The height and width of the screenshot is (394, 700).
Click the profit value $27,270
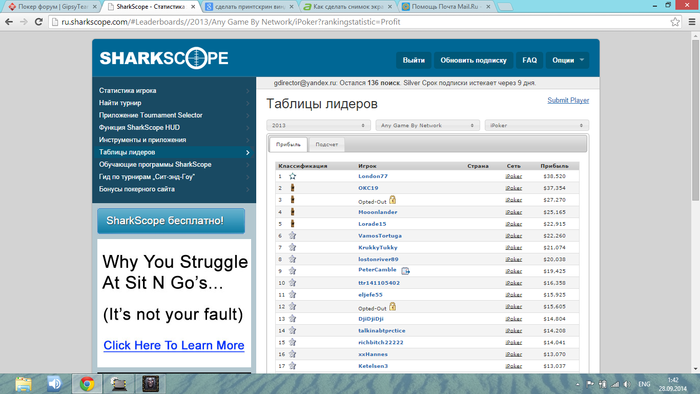pos(554,200)
